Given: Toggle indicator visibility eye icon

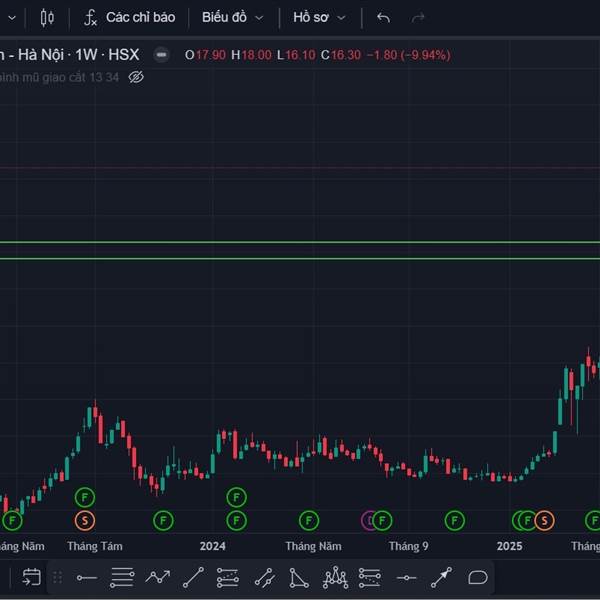Looking at the screenshot, I should point(137,76).
